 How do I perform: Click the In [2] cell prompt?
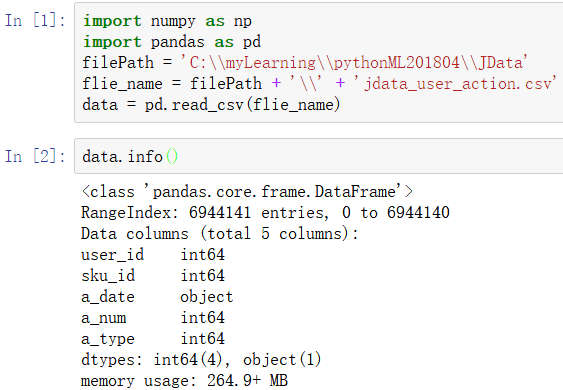tap(35, 156)
